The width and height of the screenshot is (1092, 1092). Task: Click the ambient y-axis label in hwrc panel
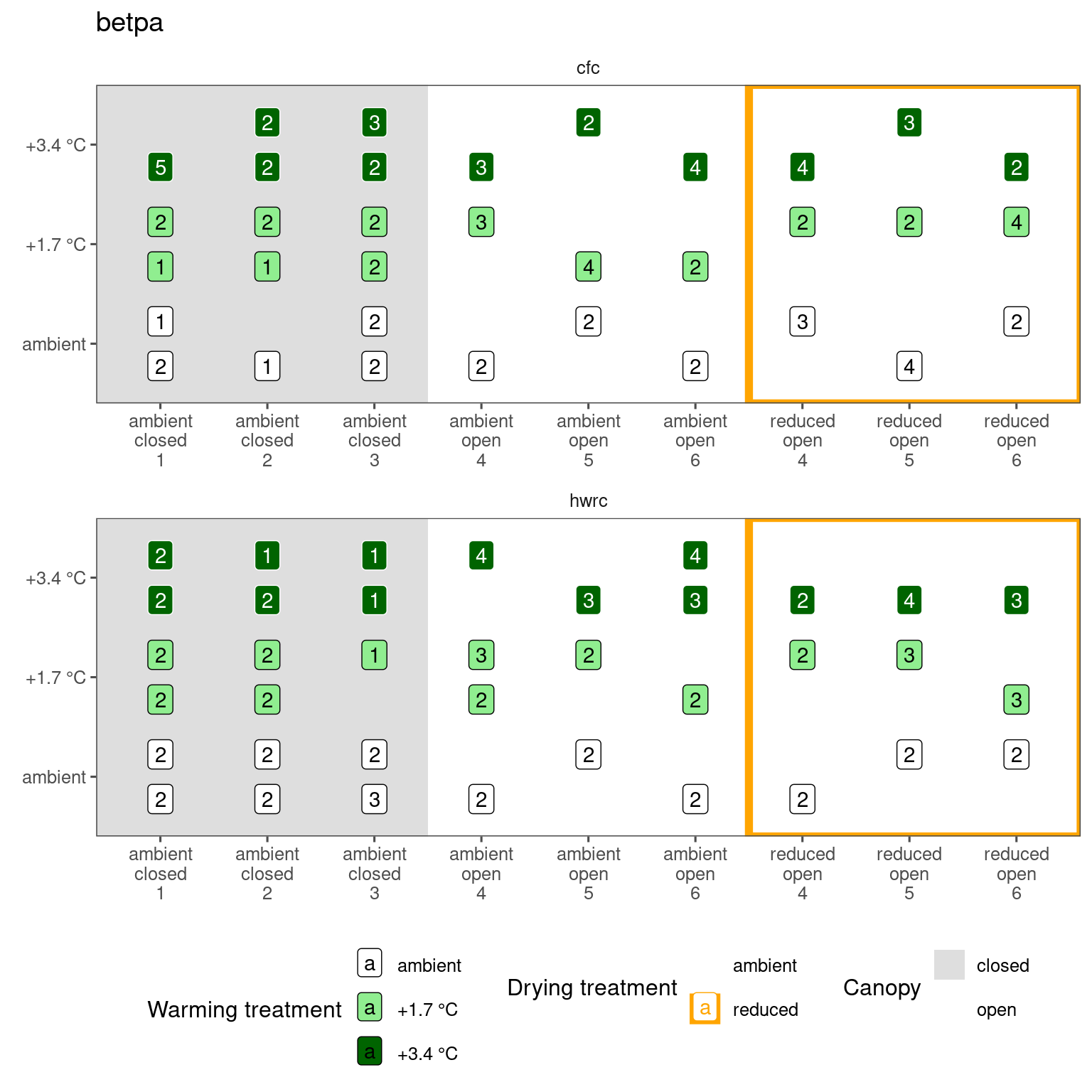tap(54, 778)
